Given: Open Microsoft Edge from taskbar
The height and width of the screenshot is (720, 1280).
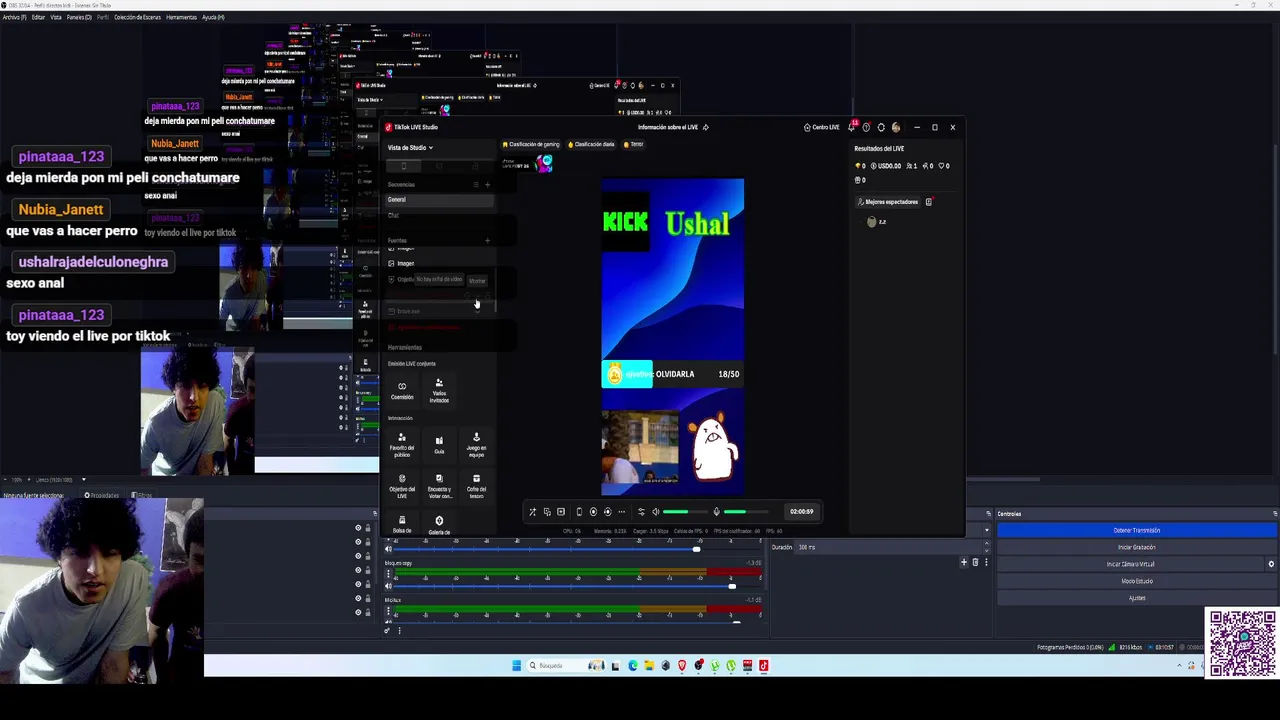Looking at the screenshot, I should [633, 666].
